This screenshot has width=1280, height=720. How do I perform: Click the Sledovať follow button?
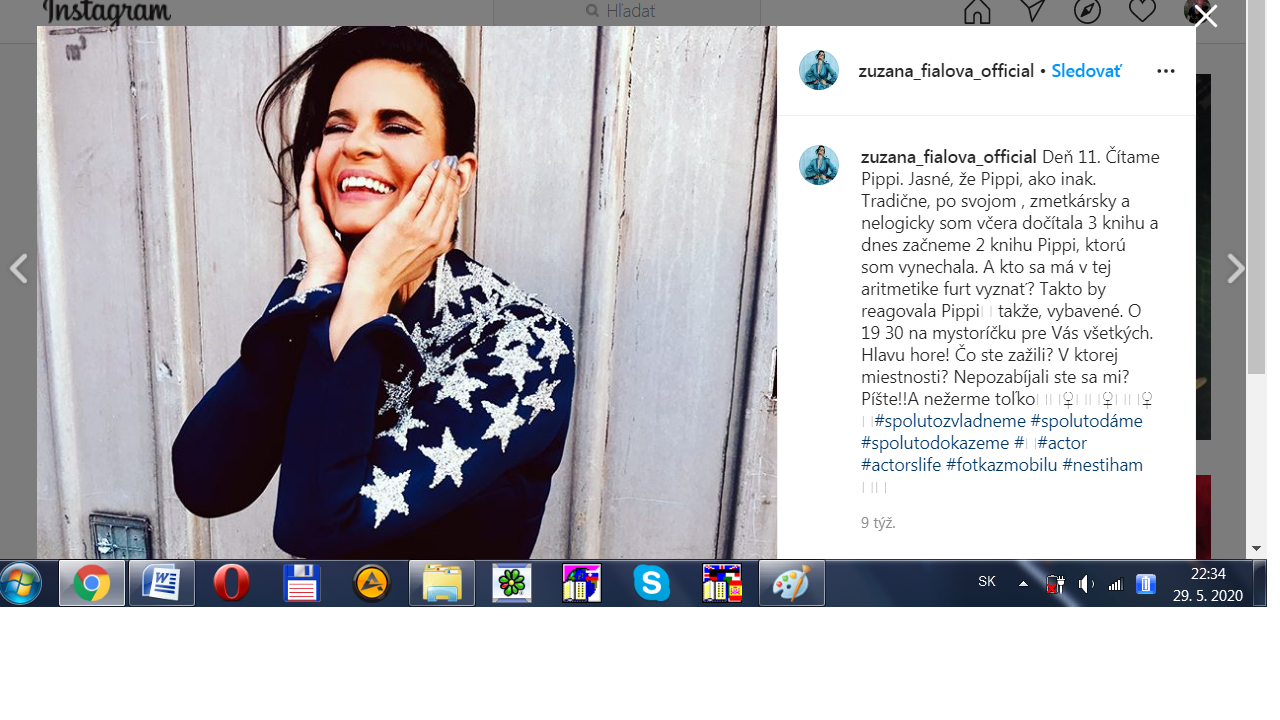tap(1086, 71)
